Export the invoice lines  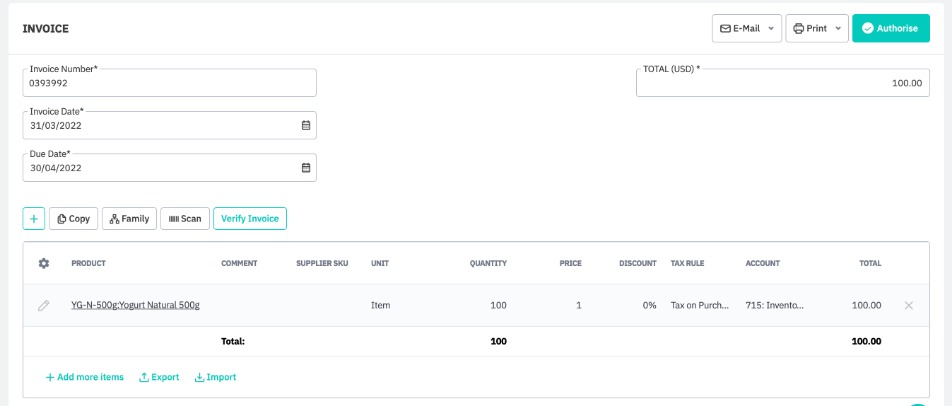[159, 377]
